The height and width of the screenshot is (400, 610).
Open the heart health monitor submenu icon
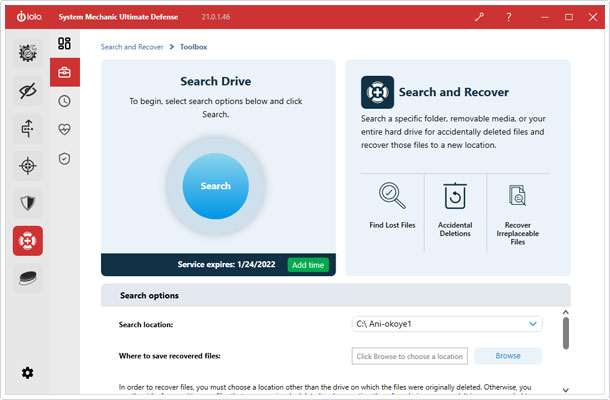64,129
